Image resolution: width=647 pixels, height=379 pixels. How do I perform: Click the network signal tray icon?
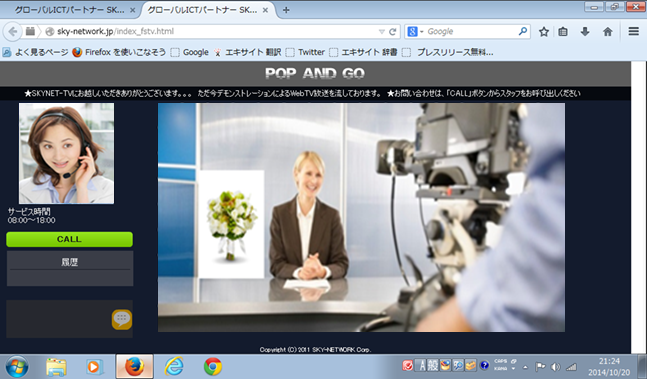pyautogui.click(x=571, y=367)
